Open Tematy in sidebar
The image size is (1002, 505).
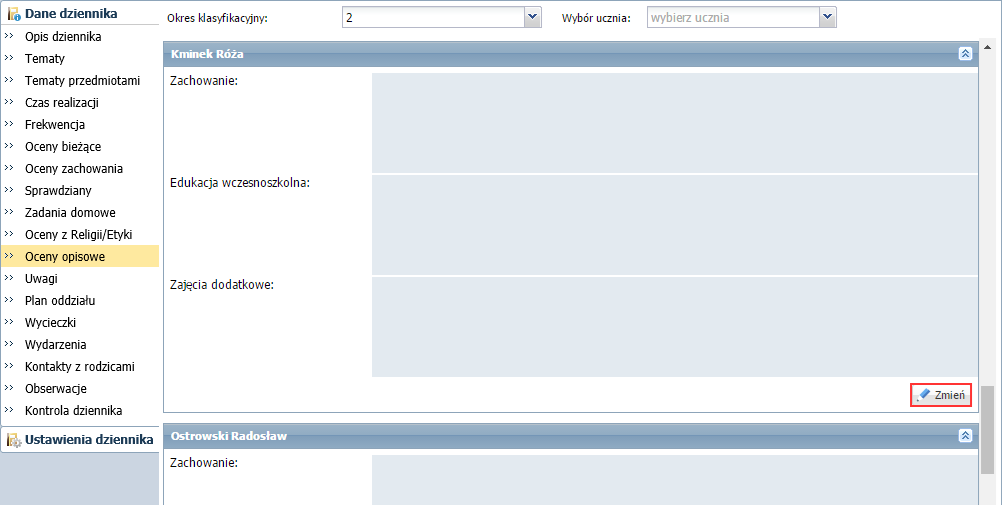(45, 59)
